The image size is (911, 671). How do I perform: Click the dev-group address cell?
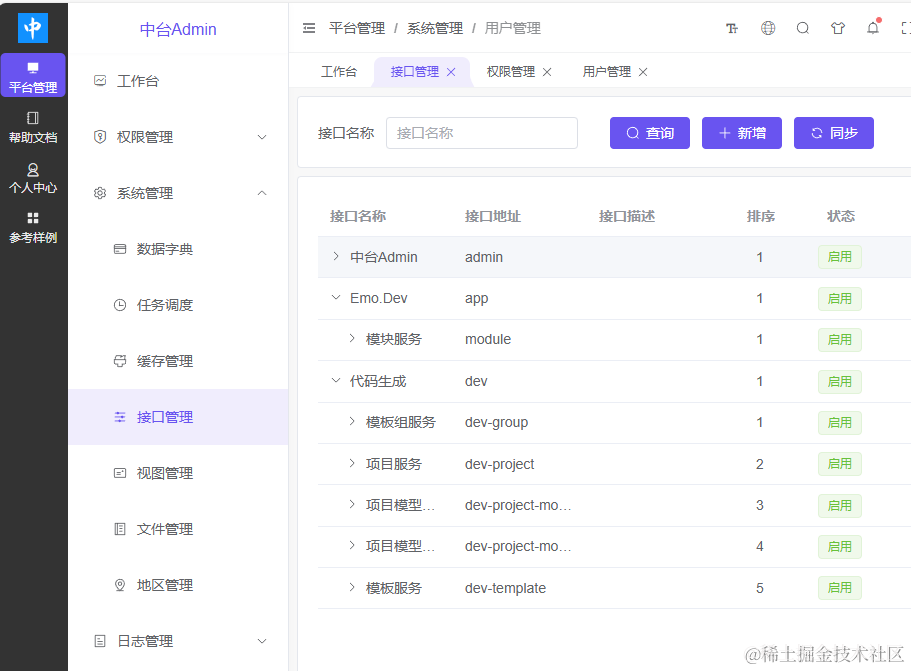coord(496,422)
